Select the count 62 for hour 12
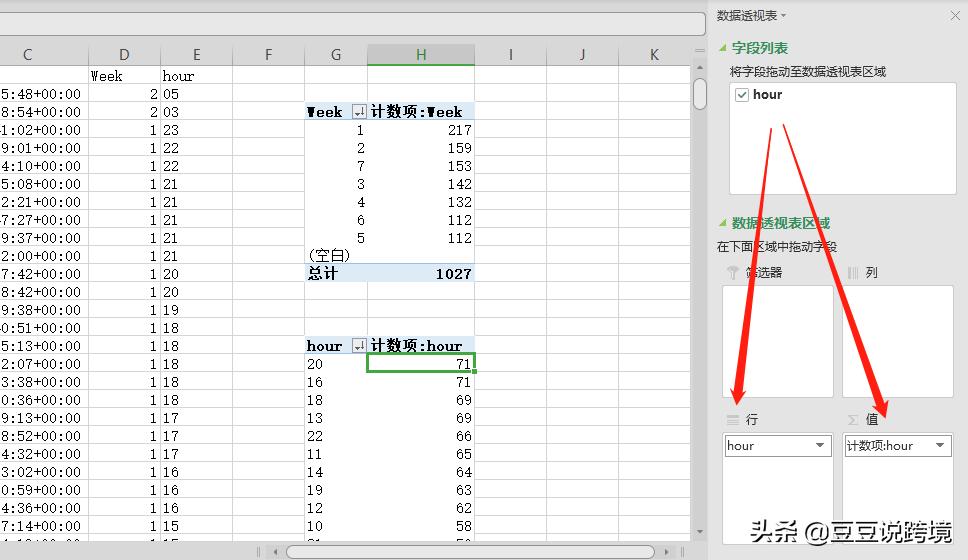 point(421,508)
